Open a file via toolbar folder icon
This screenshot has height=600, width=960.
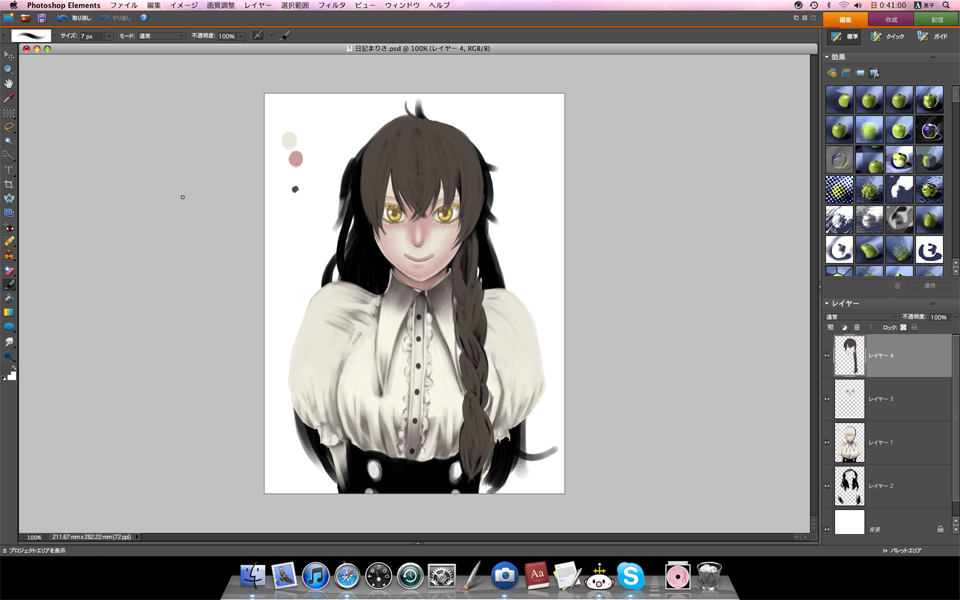click(x=26, y=18)
